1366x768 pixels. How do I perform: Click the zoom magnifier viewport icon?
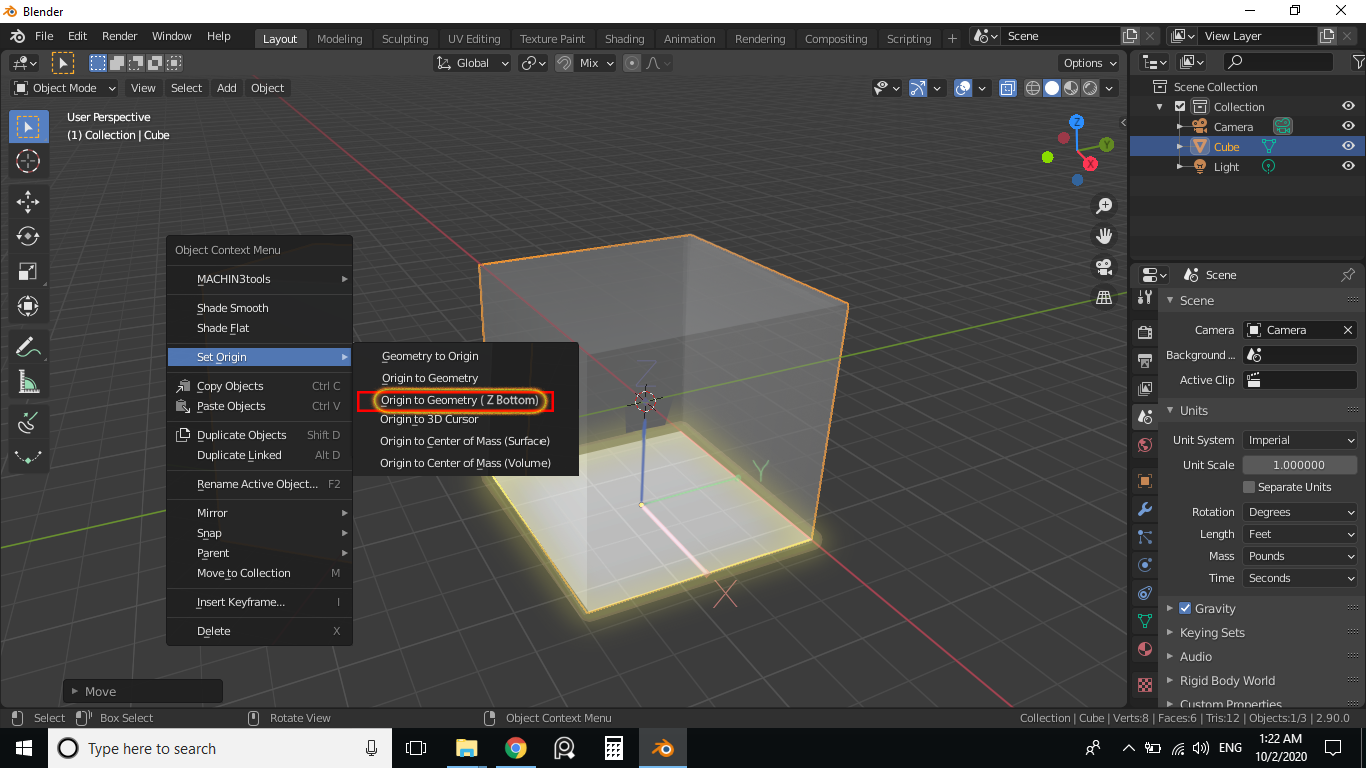1104,206
